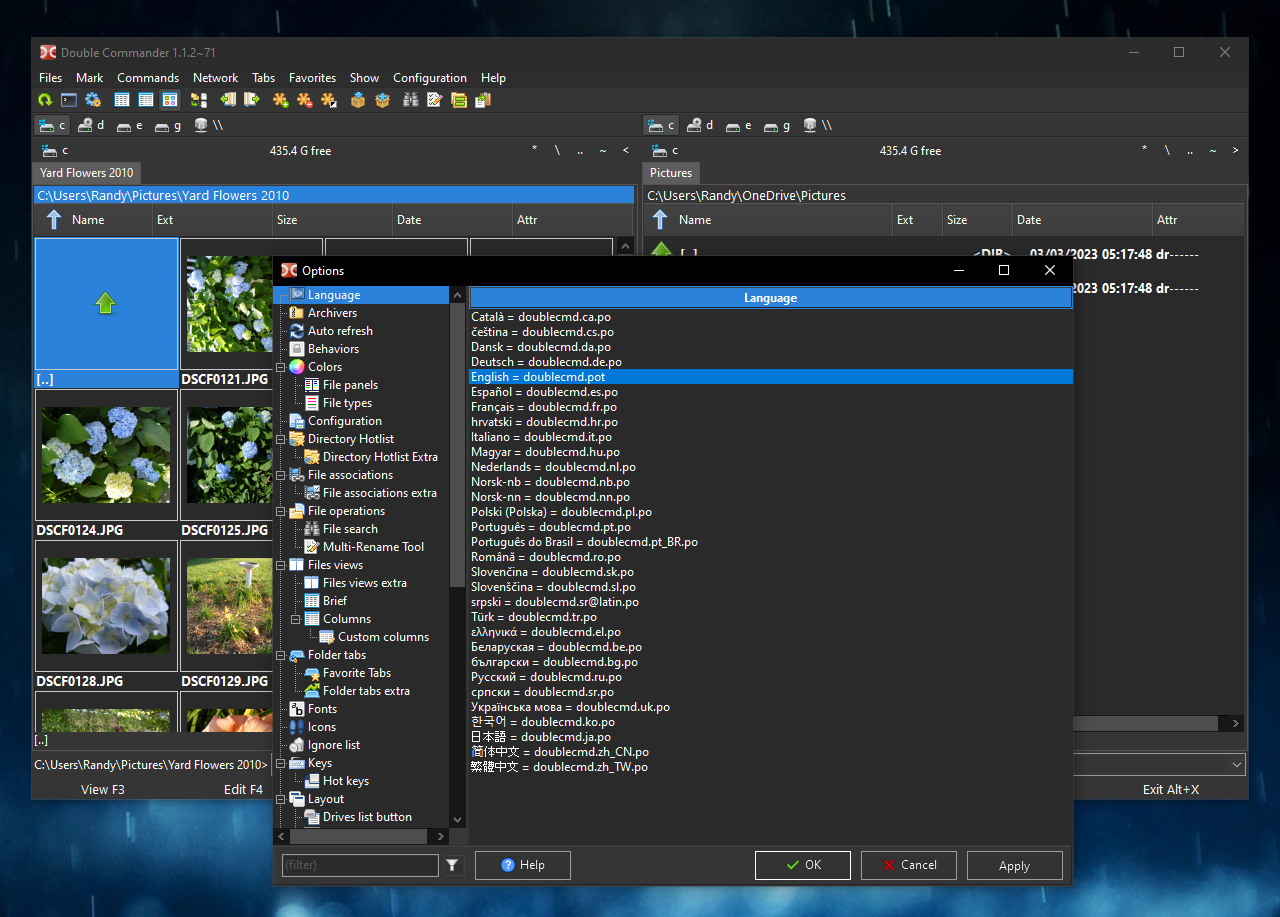Click the Apply button
1280x917 pixels.
[1014, 865]
